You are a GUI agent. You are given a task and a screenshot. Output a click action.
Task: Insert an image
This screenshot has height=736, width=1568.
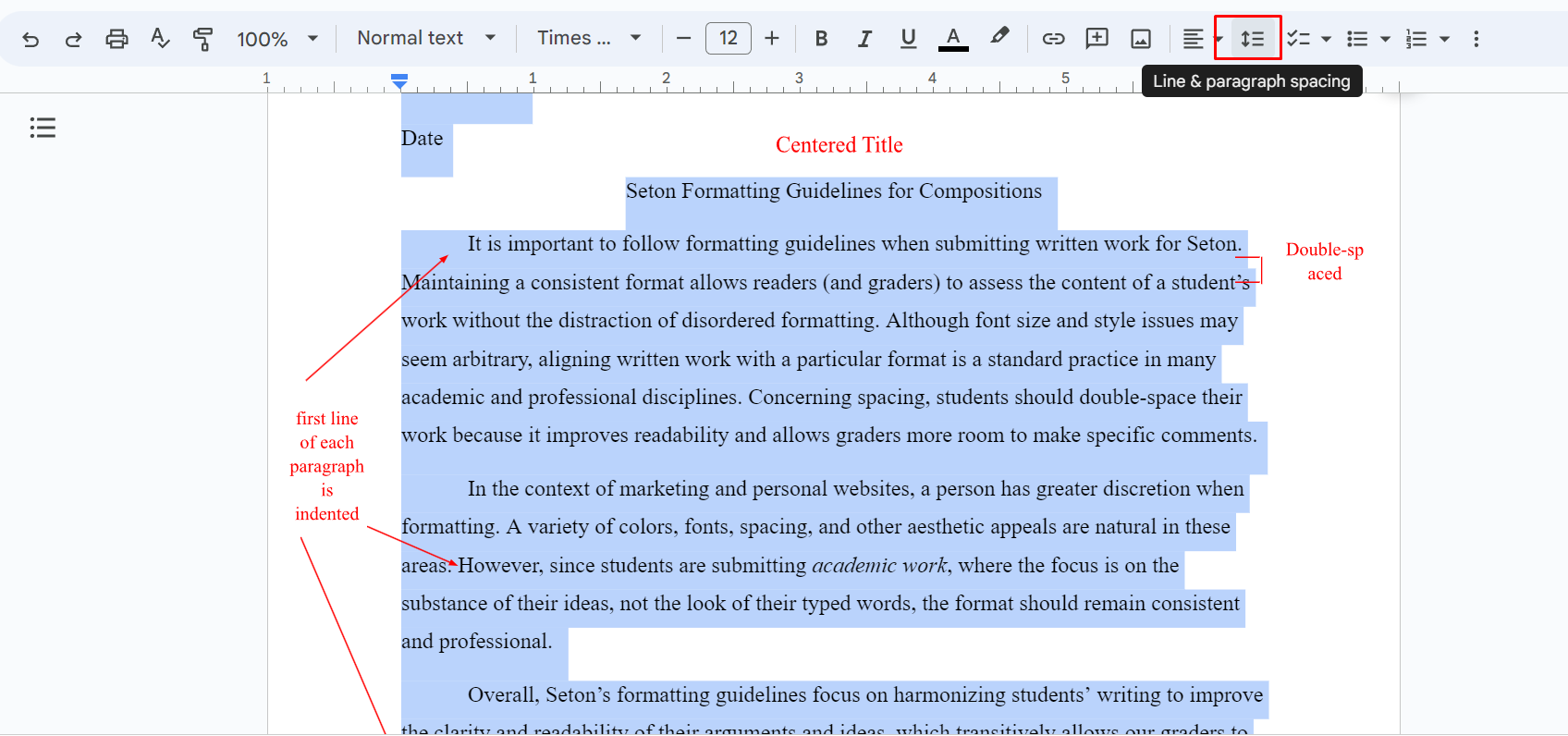pyautogui.click(x=1142, y=39)
